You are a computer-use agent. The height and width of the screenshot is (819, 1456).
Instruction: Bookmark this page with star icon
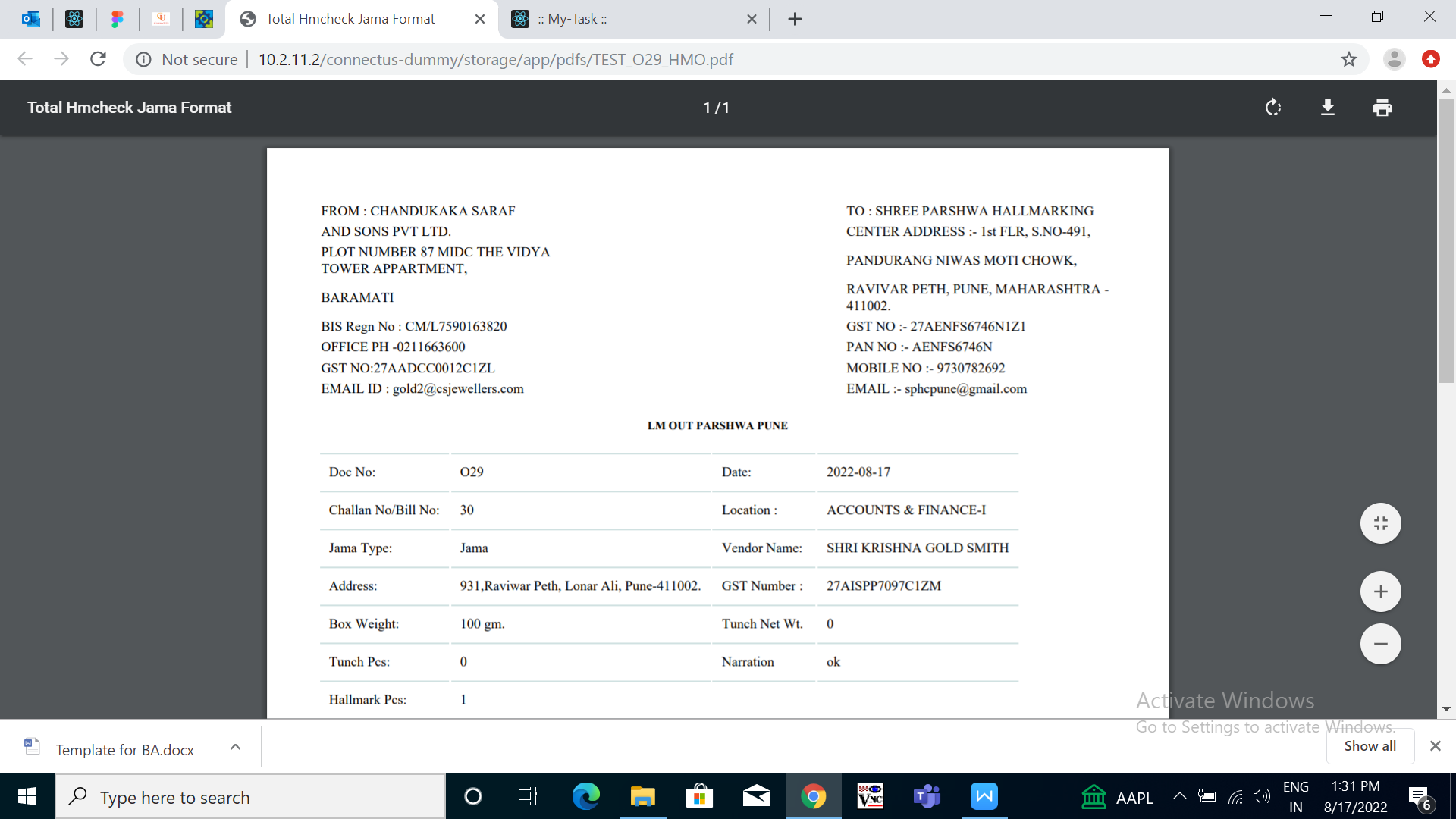1348,59
